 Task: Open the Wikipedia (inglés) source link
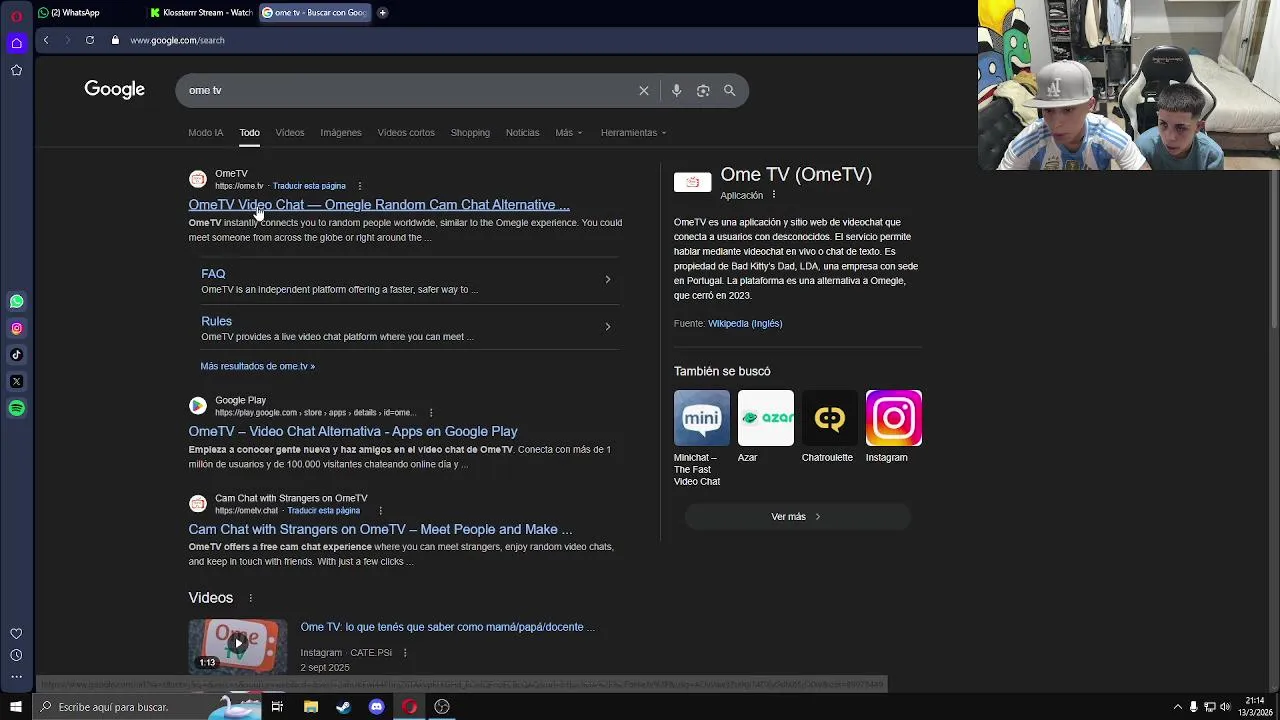745,324
